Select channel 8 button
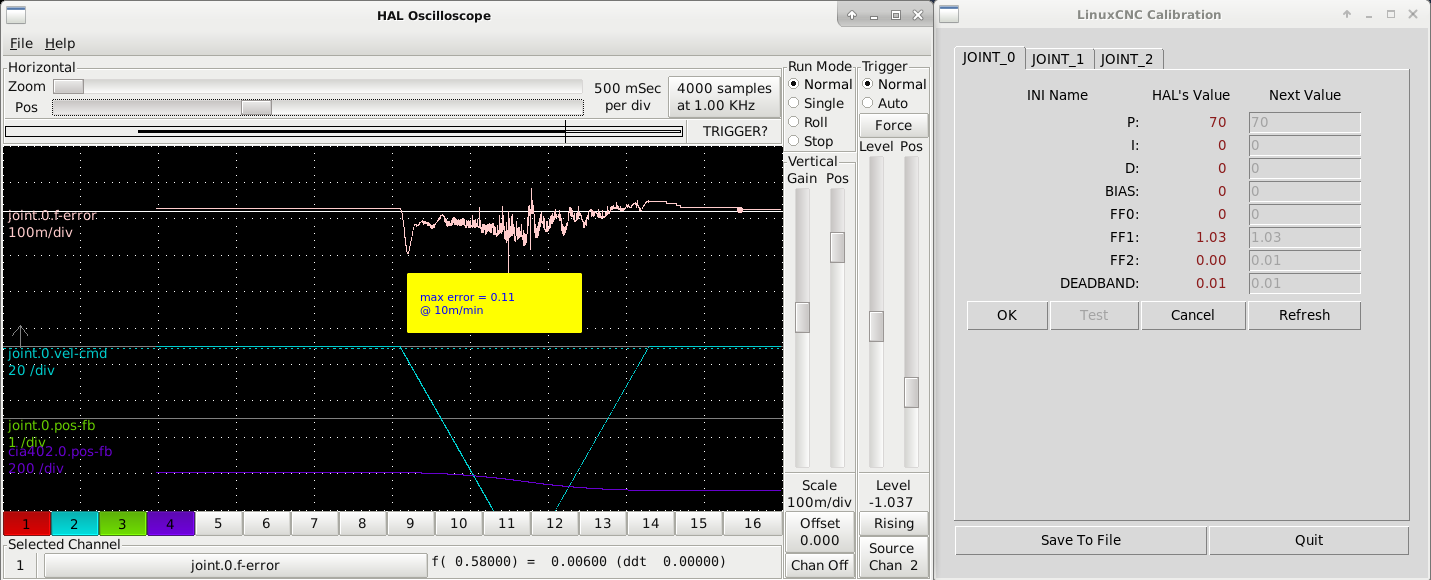Viewport: 1431px width, 580px height. point(362,524)
